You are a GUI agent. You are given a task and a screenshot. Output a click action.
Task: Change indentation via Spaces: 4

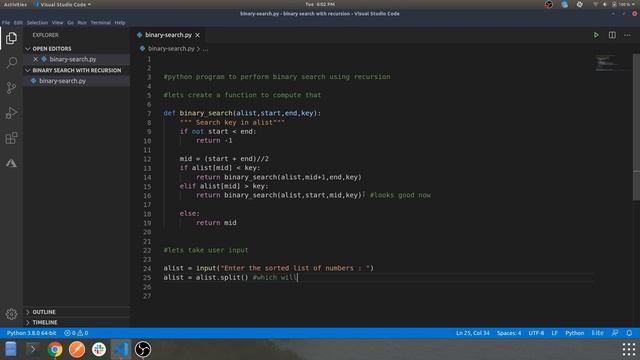point(509,333)
